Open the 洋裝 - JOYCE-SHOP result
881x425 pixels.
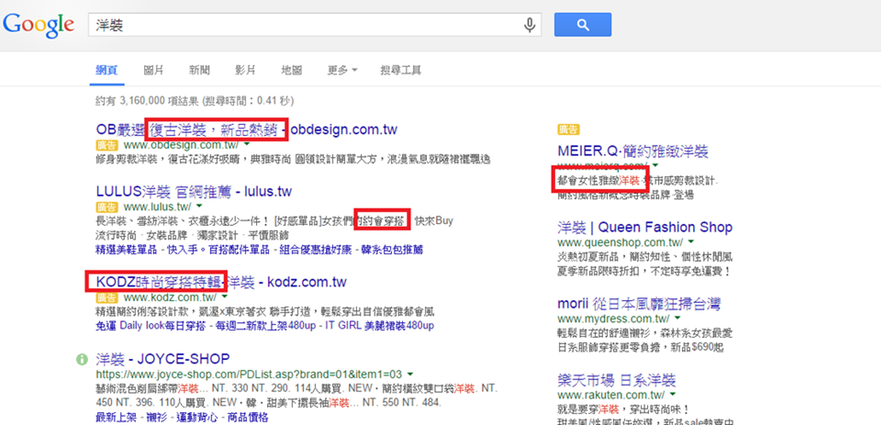click(163, 359)
